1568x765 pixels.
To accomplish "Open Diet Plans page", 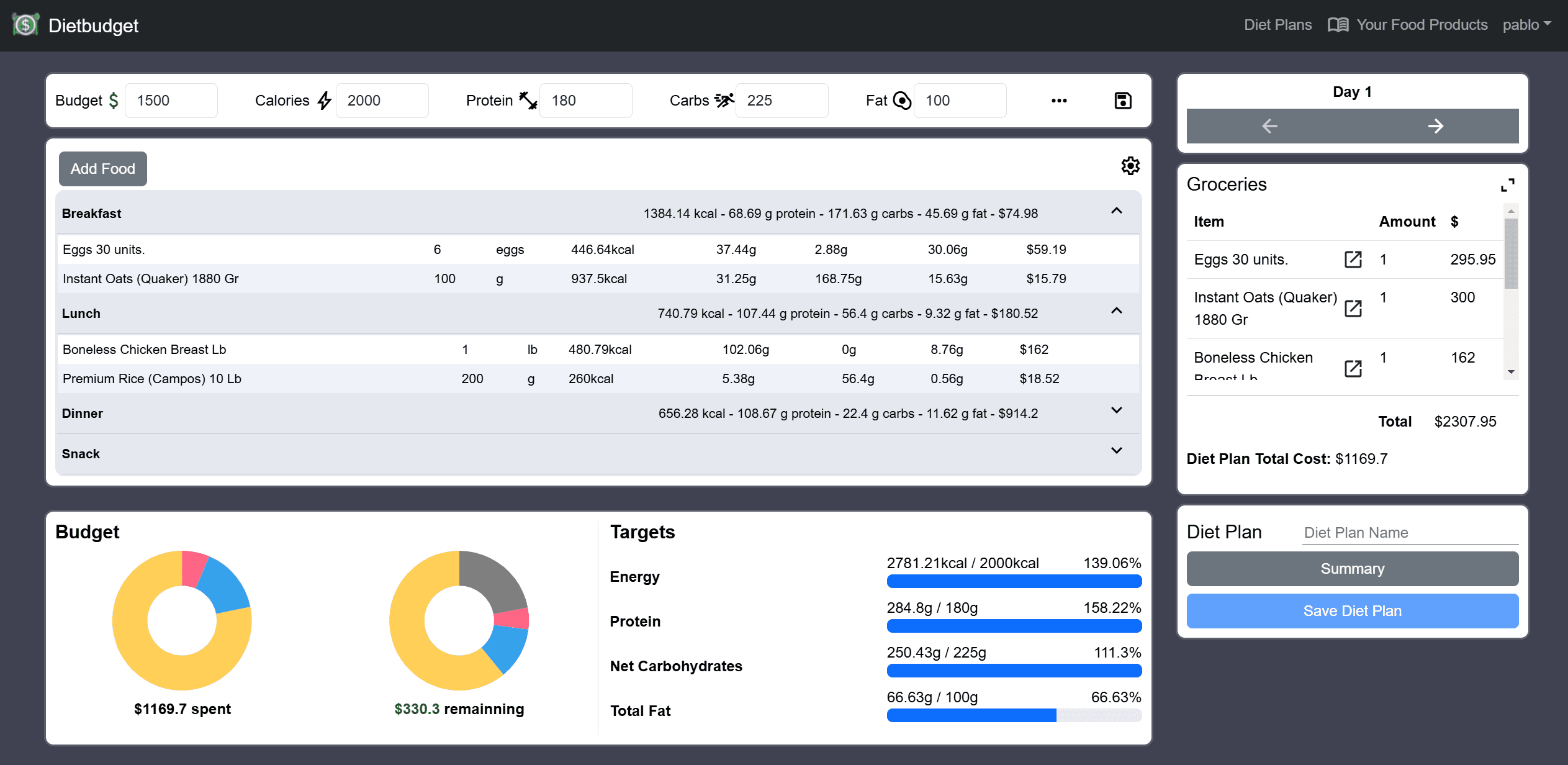I will pos(1277,25).
